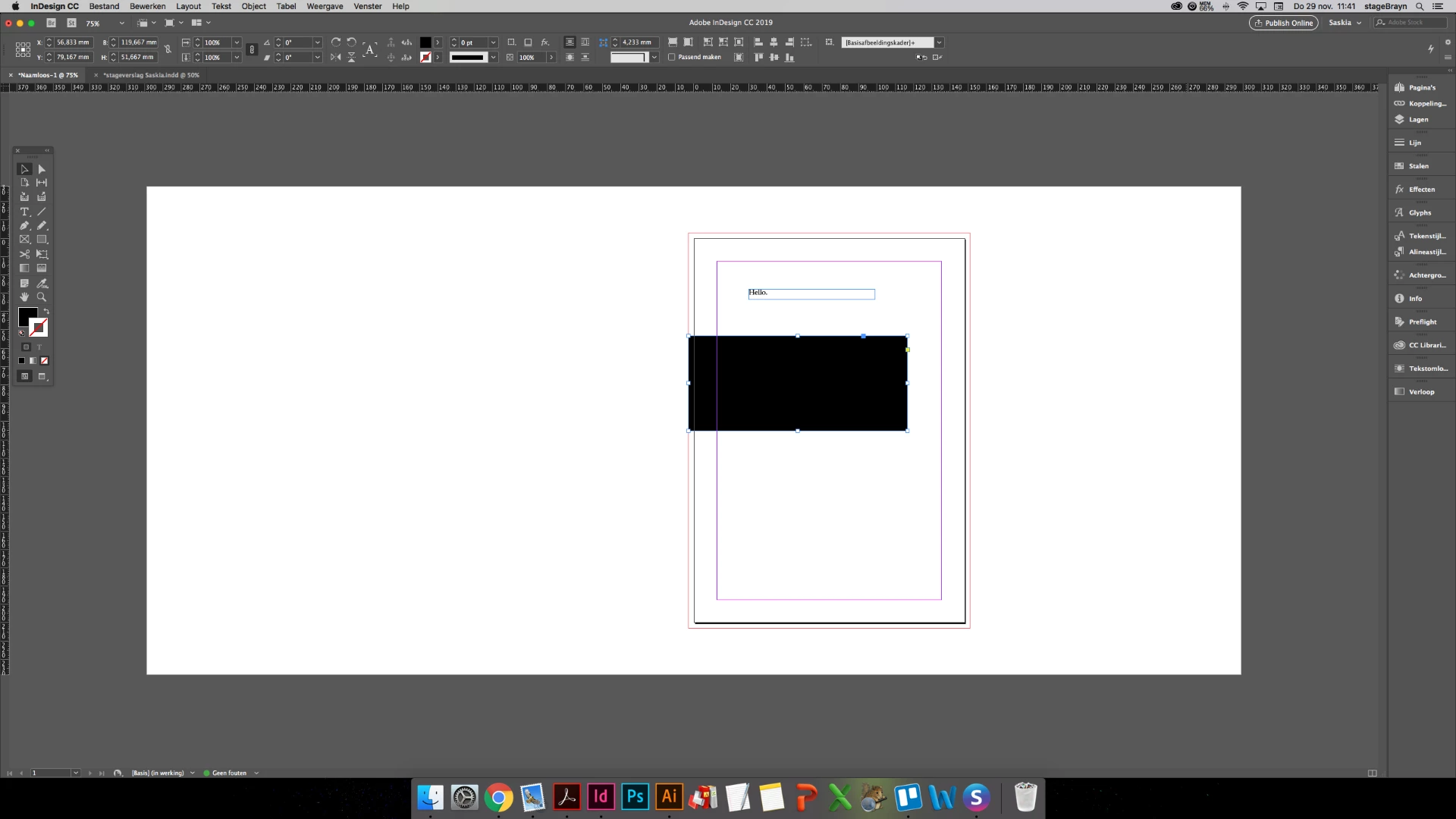Image resolution: width=1456 pixels, height=819 pixels.
Task: Expand the Basisafbeeldingskader object style dropdown
Action: 939,42
